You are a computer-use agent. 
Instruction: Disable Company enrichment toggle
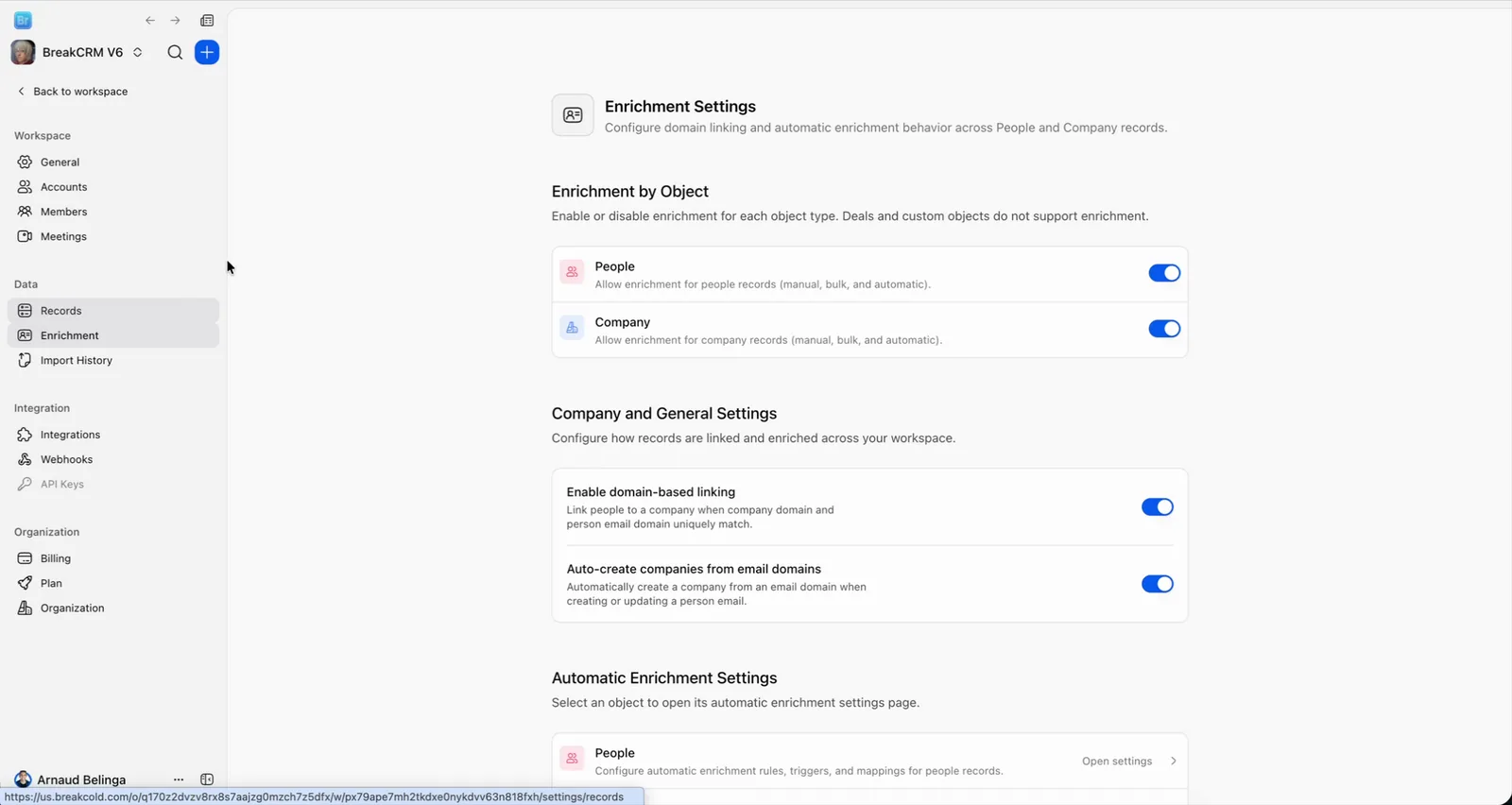pos(1164,329)
